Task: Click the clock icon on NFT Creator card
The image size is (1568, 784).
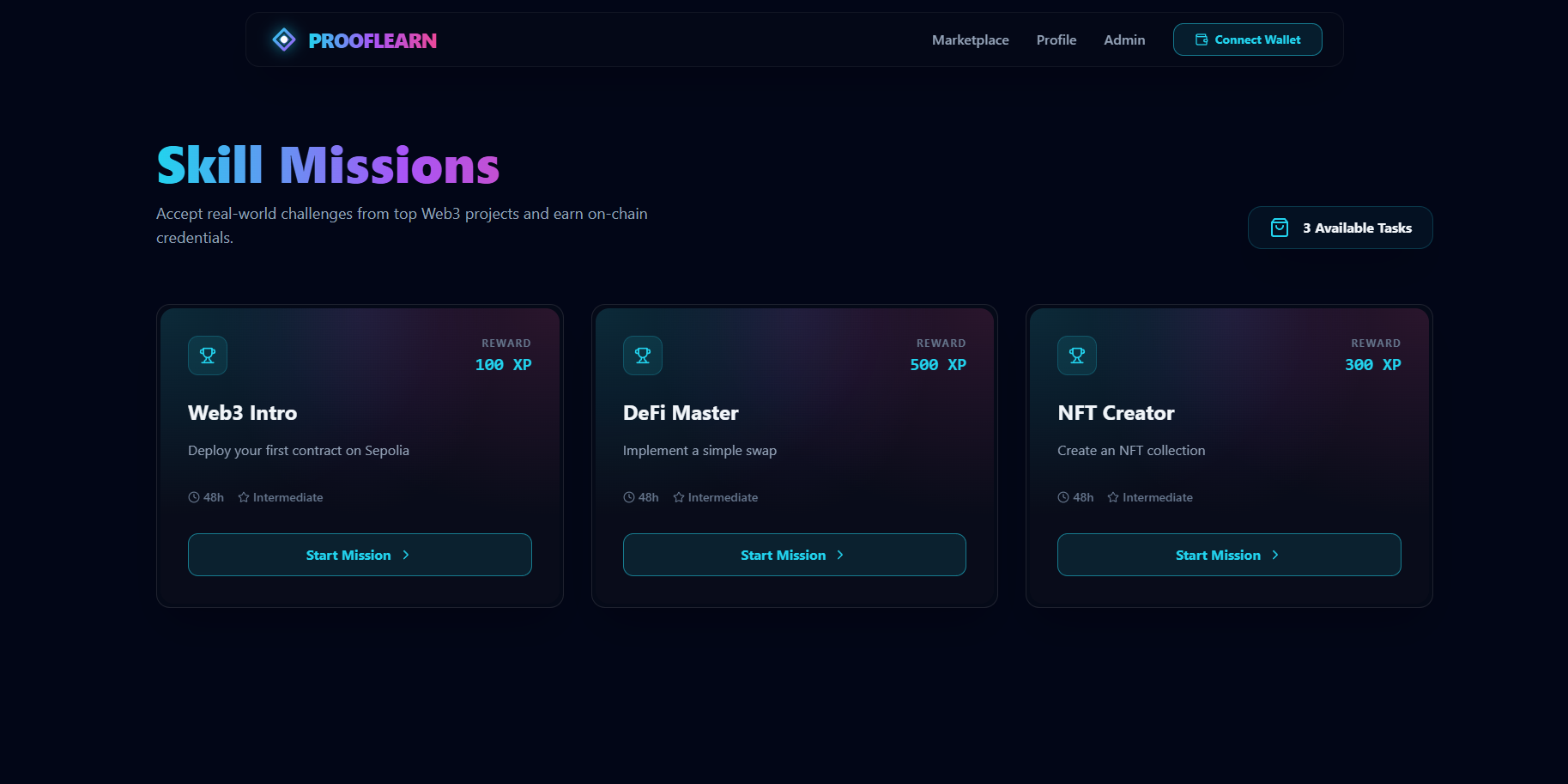Action: [x=1063, y=497]
